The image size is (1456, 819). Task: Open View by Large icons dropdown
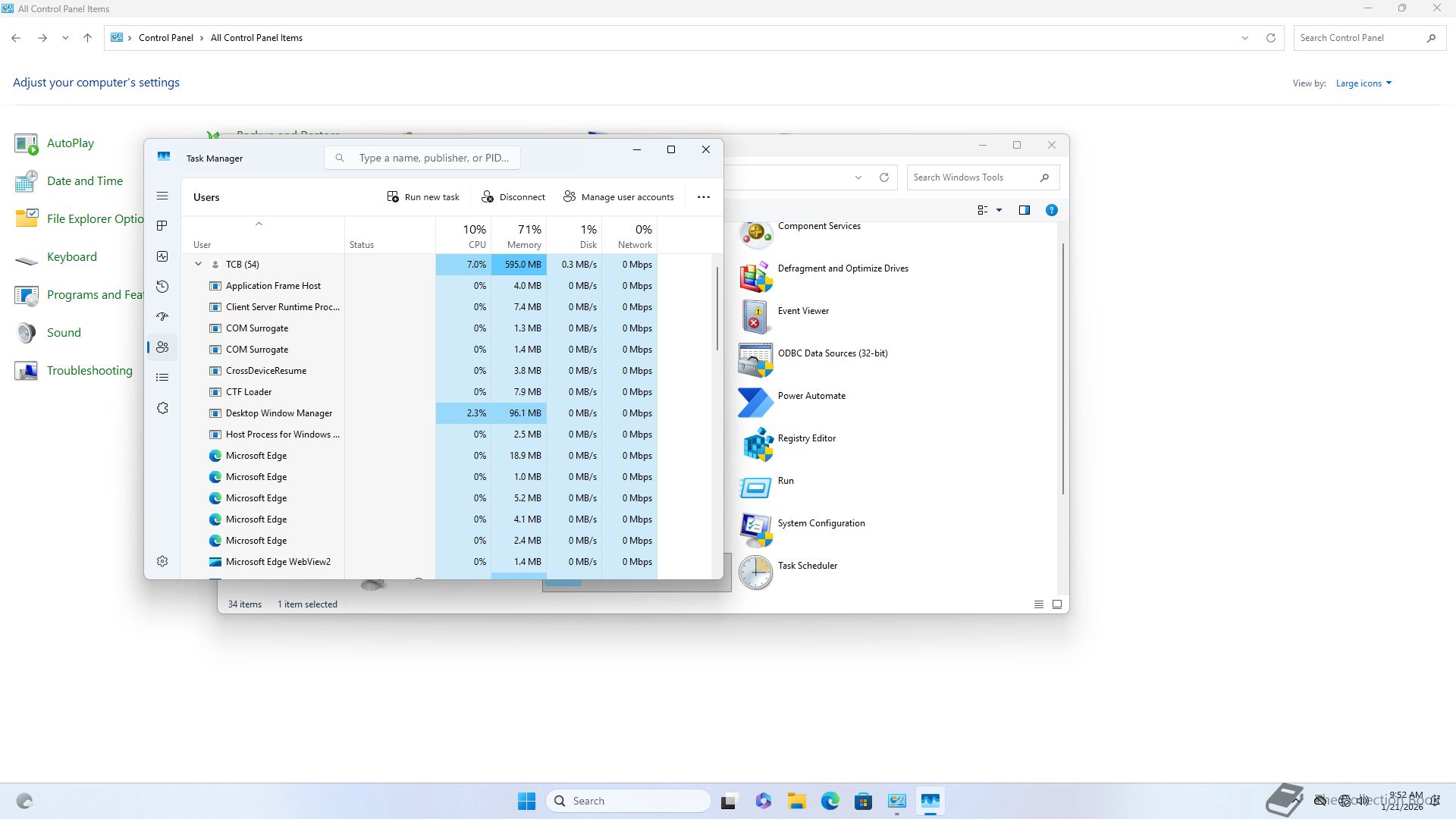[1363, 83]
